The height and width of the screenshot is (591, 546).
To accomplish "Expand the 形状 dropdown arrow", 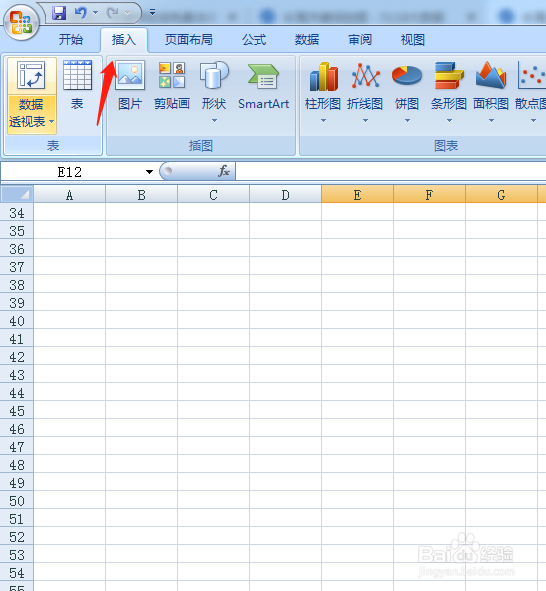I will click(x=214, y=121).
